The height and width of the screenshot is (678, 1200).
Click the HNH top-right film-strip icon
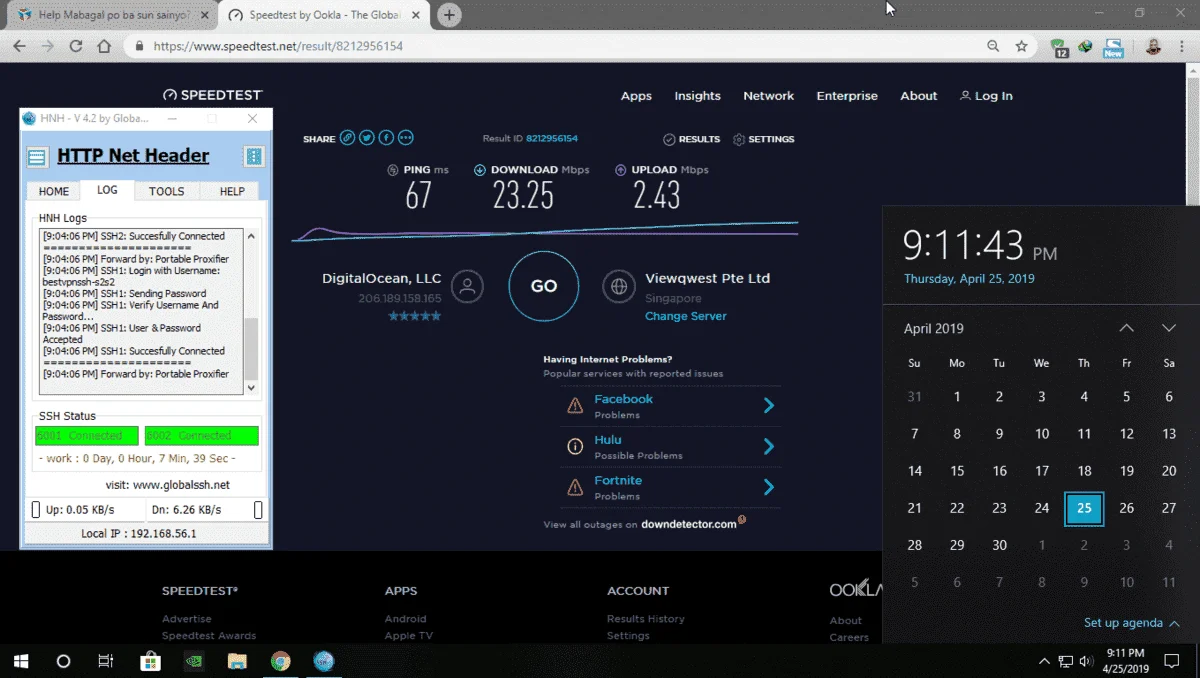coord(254,156)
